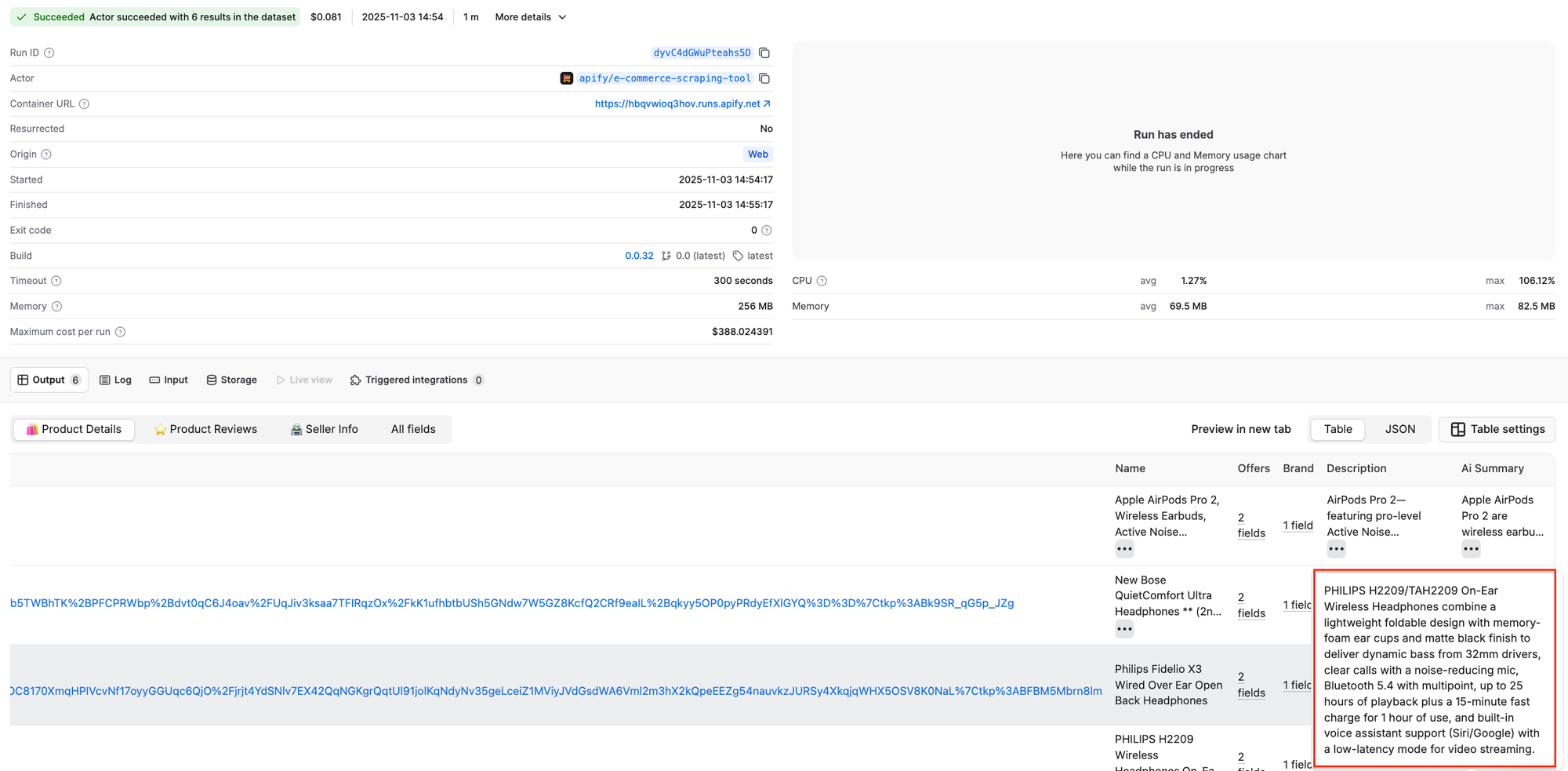Click the Table settings panel icon

[1458, 429]
